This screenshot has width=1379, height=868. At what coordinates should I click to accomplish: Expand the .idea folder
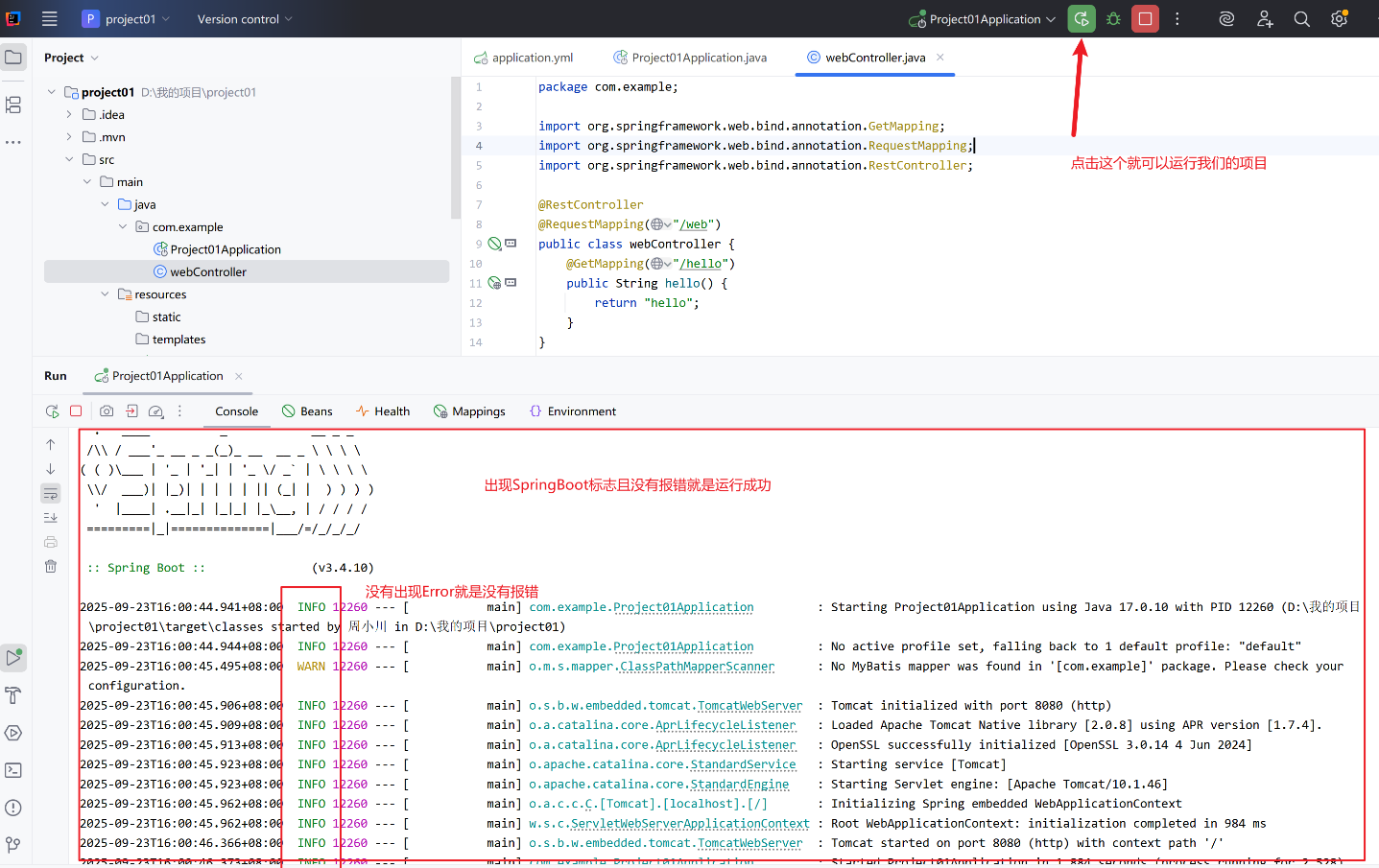click(69, 114)
